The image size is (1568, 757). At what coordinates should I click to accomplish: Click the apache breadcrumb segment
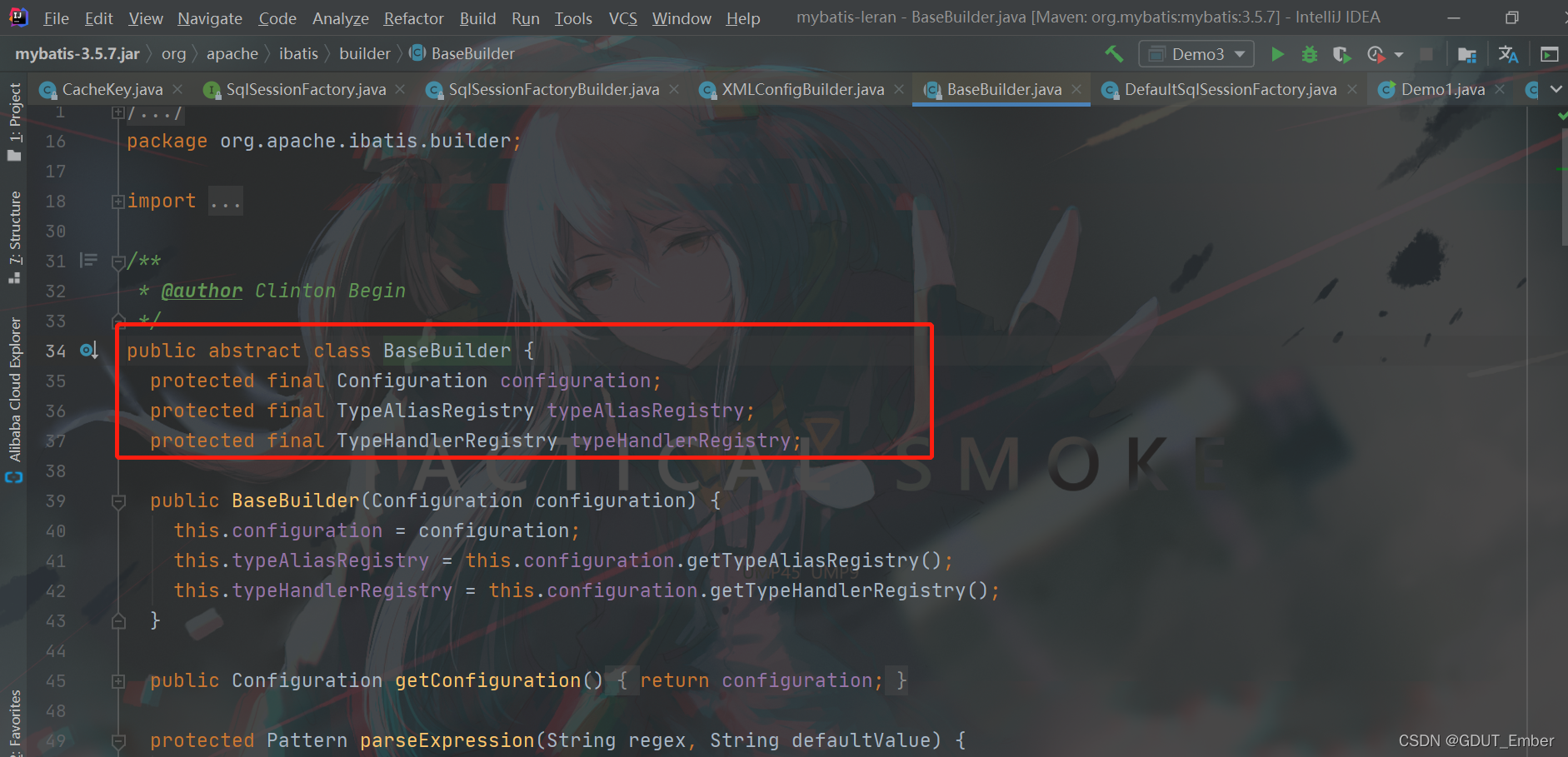click(232, 54)
